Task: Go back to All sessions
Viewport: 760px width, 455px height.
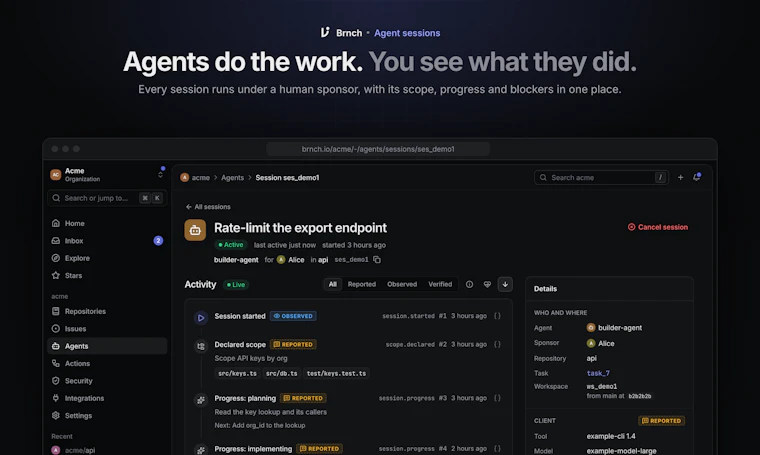Action: [208, 207]
